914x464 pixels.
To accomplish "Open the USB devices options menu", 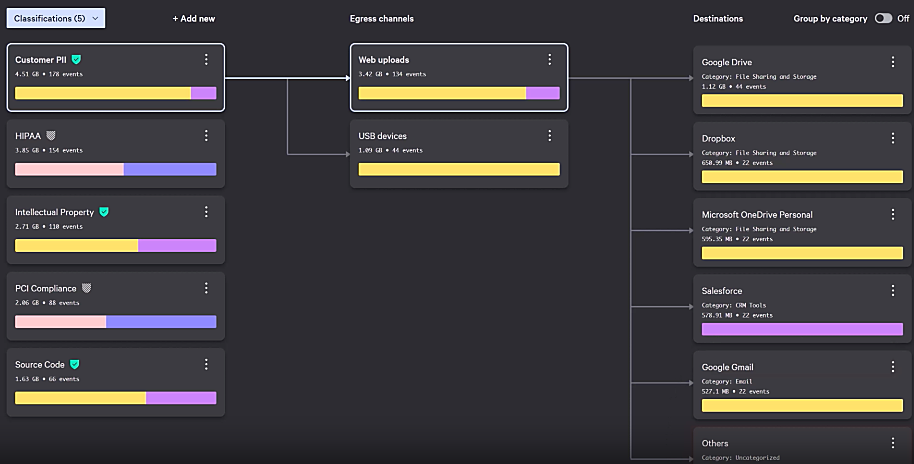I will point(549,136).
